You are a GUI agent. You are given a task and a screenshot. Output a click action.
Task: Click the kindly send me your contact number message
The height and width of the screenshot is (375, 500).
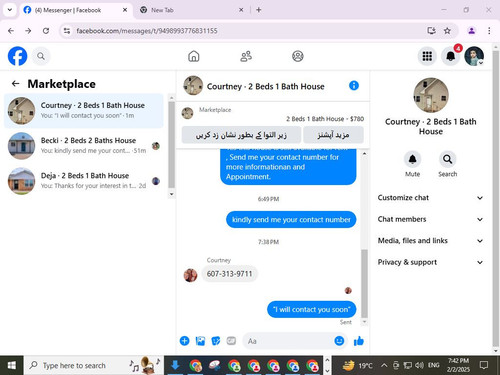[x=291, y=220]
